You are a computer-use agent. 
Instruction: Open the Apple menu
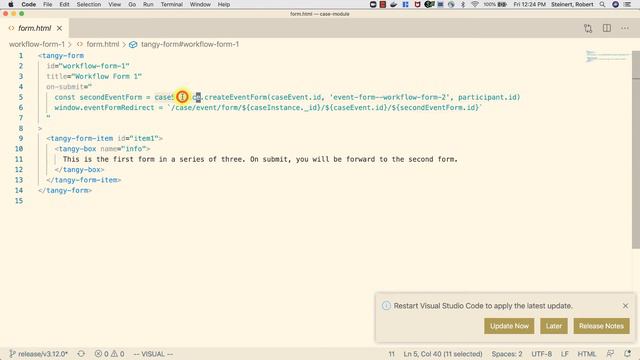11,4
